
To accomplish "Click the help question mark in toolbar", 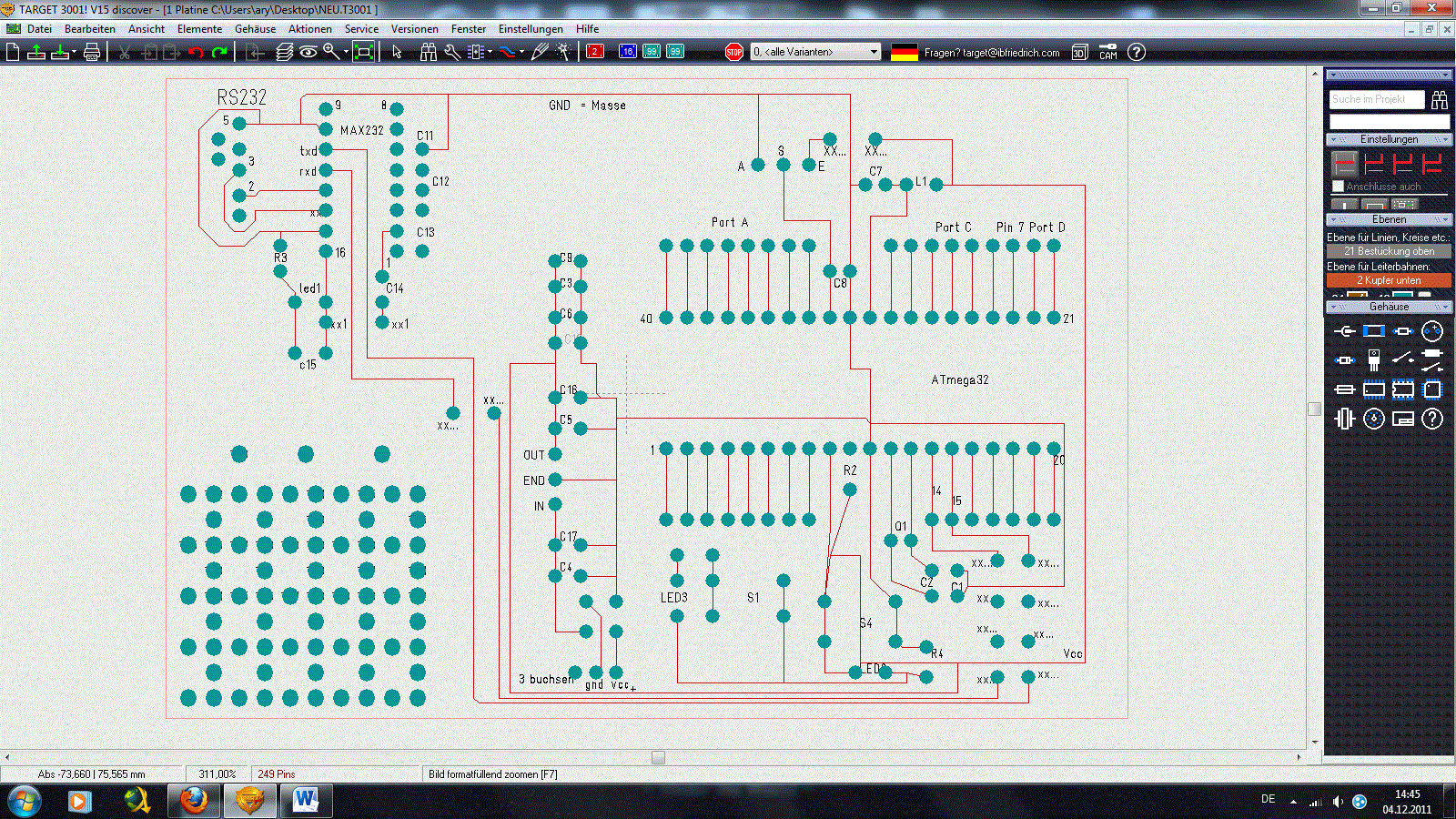I will tap(1137, 52).
